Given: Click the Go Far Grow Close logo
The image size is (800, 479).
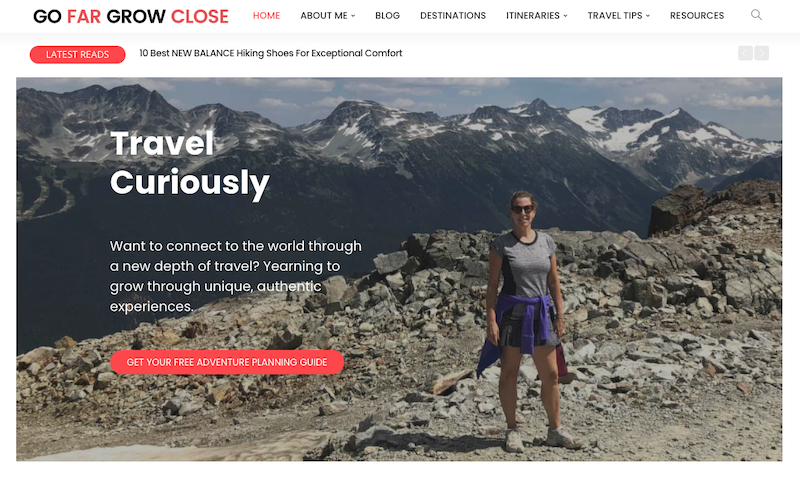Looking at the screenshot, I should (131, 16).
